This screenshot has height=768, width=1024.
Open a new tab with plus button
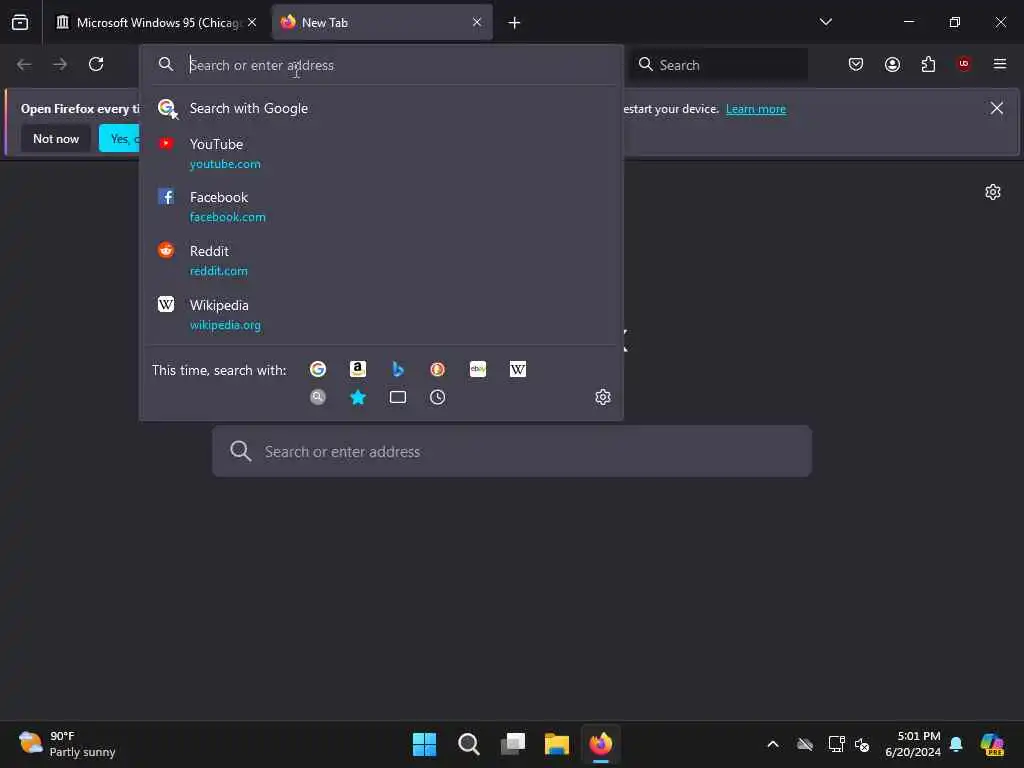click(x=515, y=23)
